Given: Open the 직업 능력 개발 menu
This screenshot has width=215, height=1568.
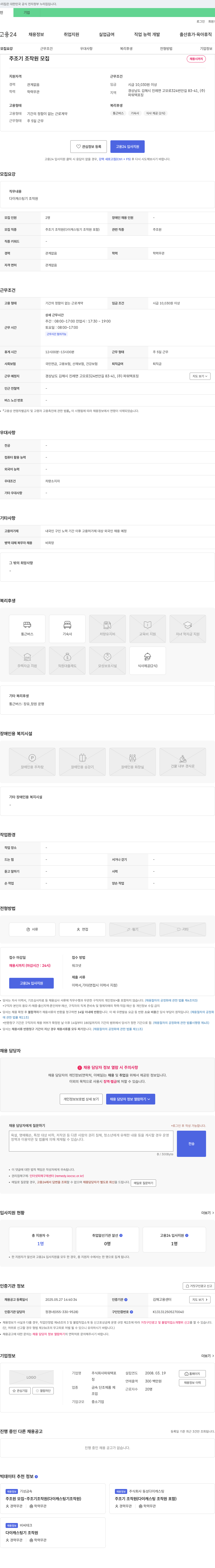Looking at the screenshot, I should pyautogui.click(x=147, y=35).
